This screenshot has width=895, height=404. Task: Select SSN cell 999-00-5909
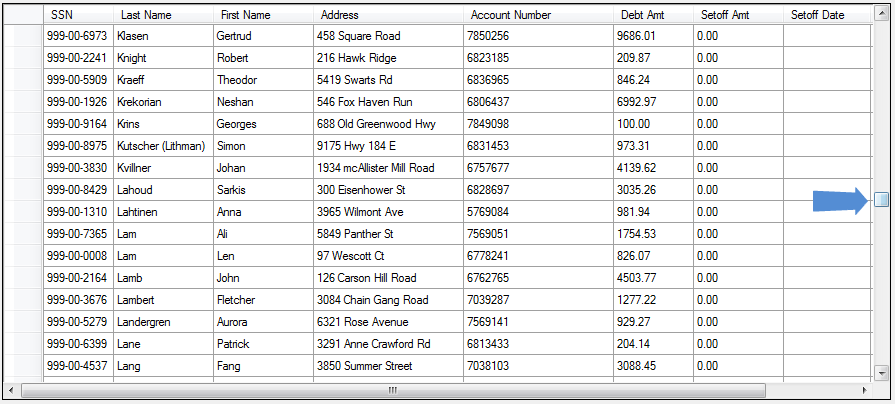pyautogui.click(x=79, y=80)
